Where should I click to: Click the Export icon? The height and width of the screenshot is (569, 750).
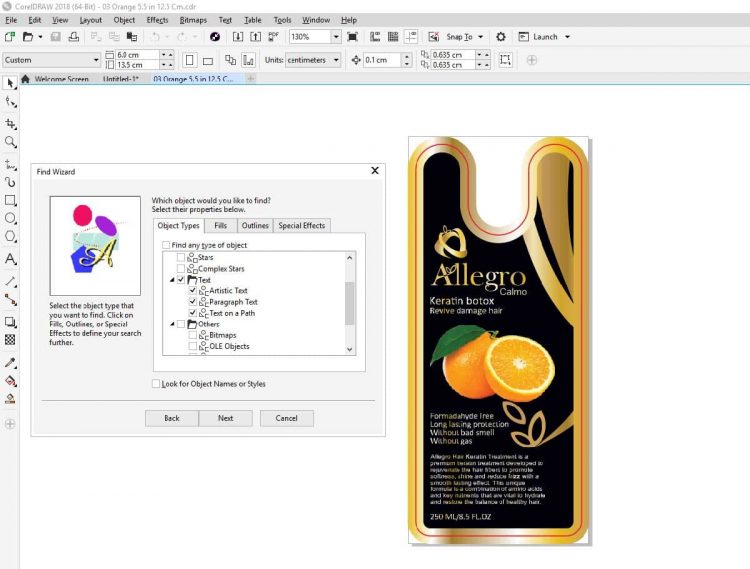click(x=255, y=37)
